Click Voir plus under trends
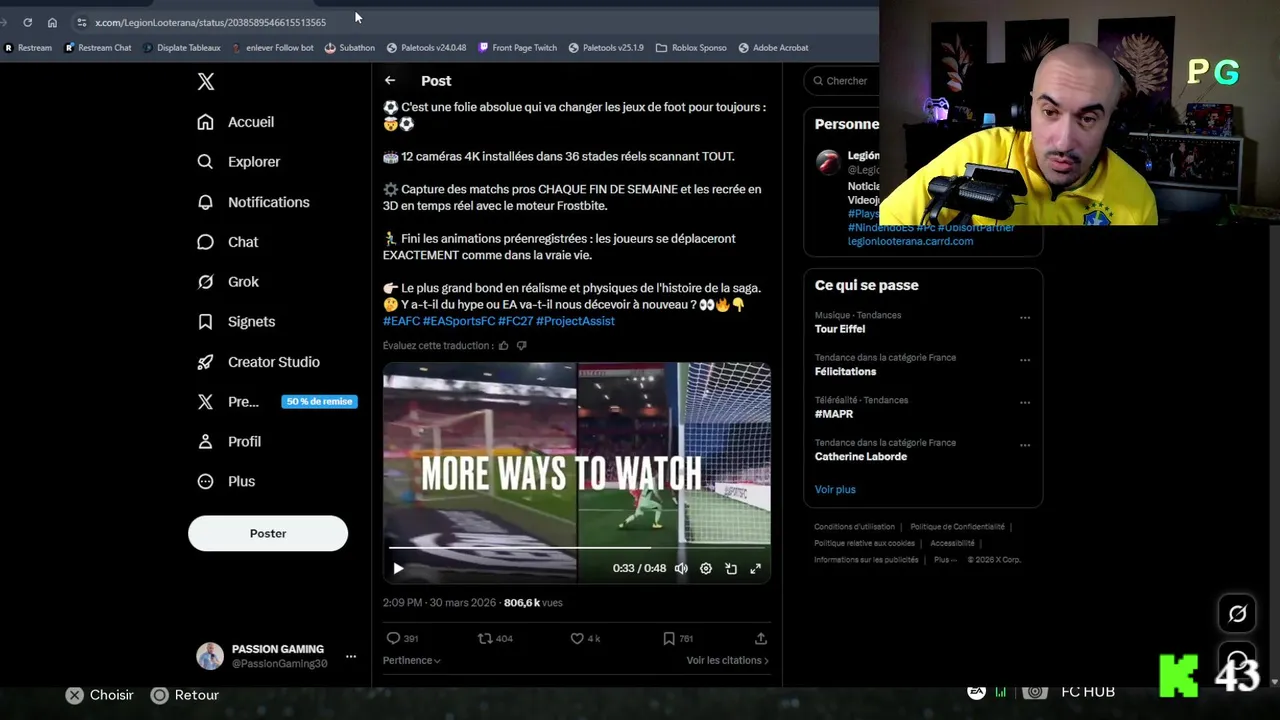Image resolution: width=1280 pixels, height=720 pixels. pyautogui.click(x=835, y=489)
